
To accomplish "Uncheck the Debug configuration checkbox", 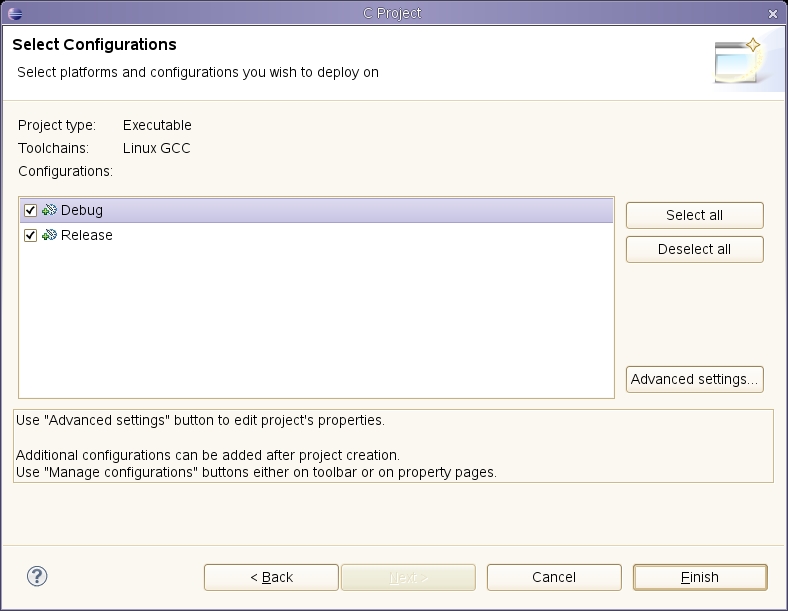I will point(30,210).
